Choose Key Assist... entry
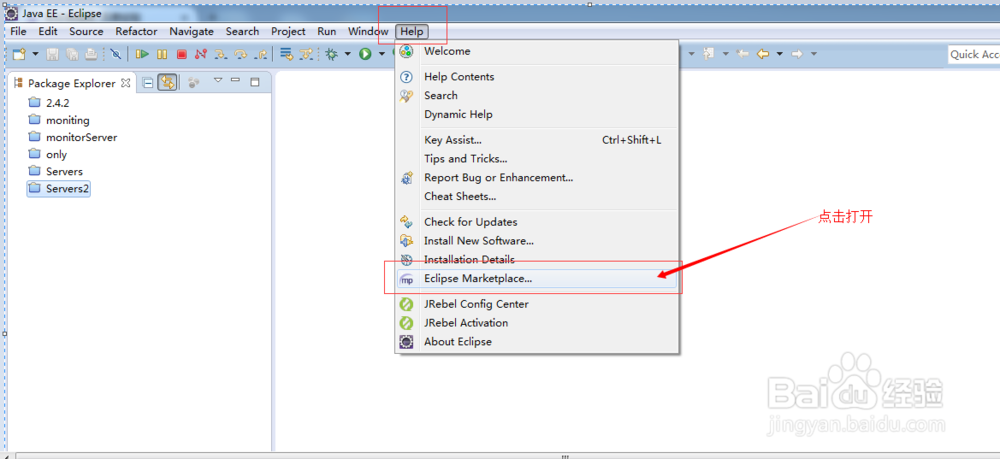The width and height of the screenshot is (1000, 459). click(537, 140)
